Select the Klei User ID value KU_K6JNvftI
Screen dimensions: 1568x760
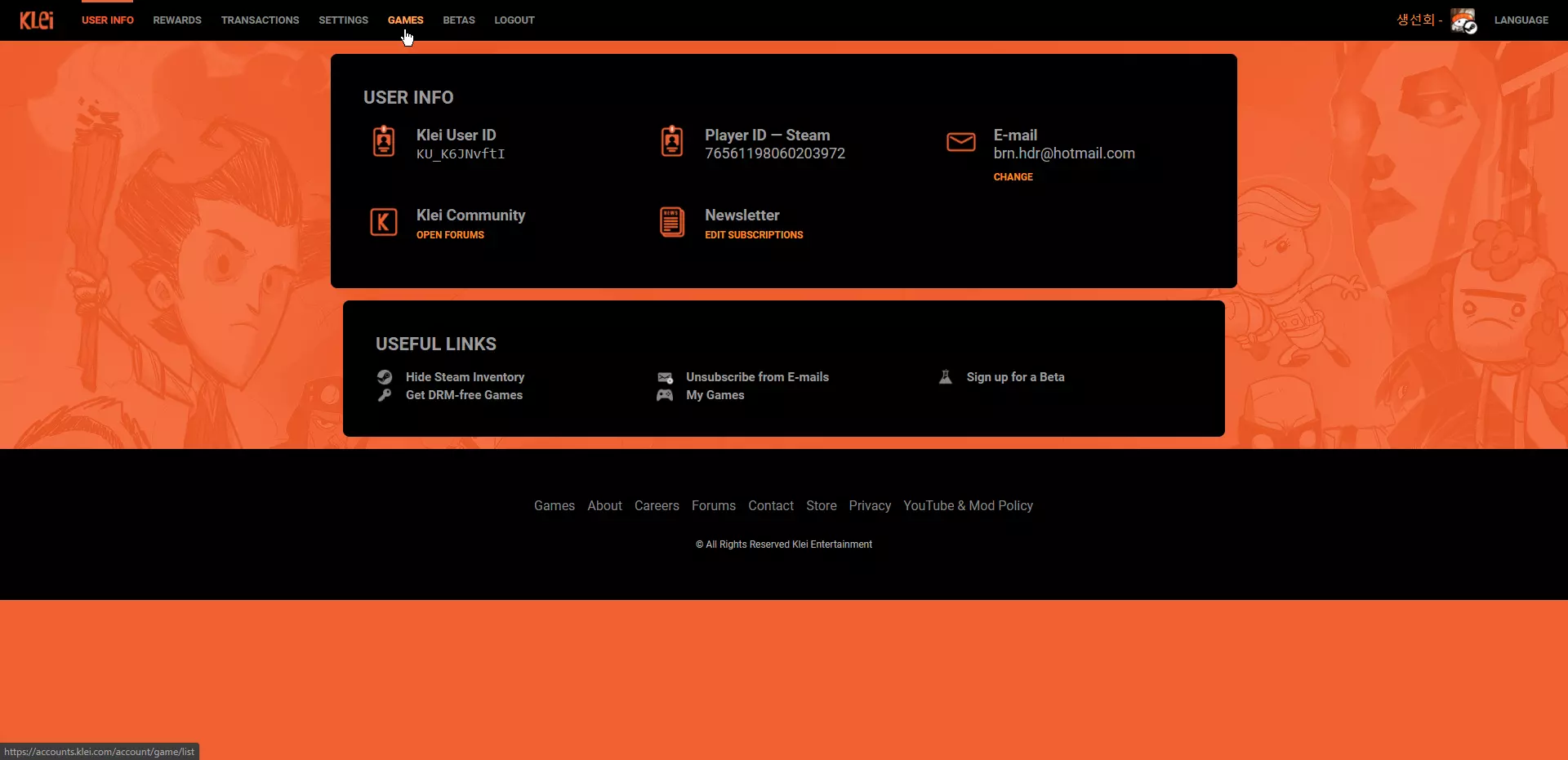coord(461,154)
